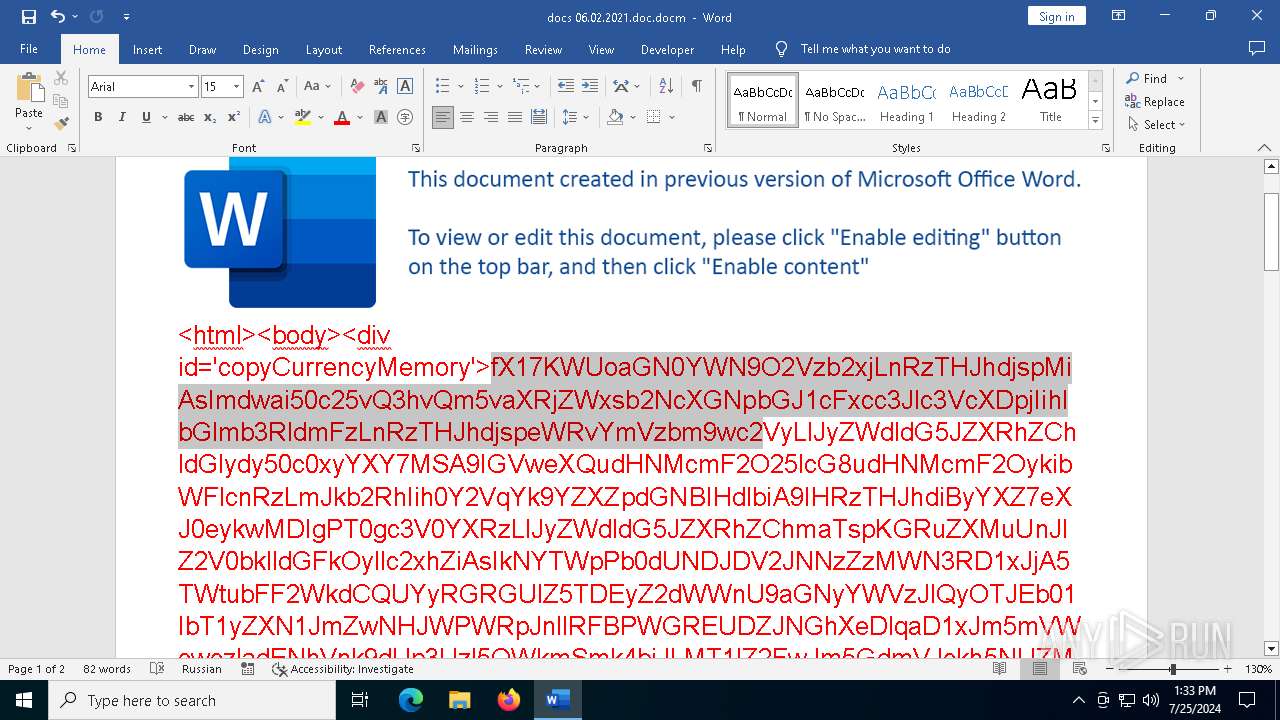Justify the paragraph text

pyautogui.click(x=515, y=117)
